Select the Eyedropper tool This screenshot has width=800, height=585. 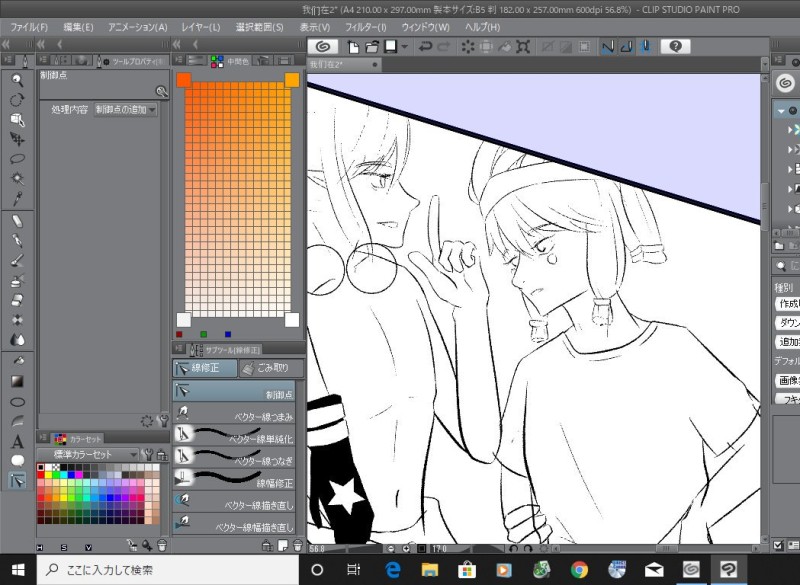coord(17,198)
